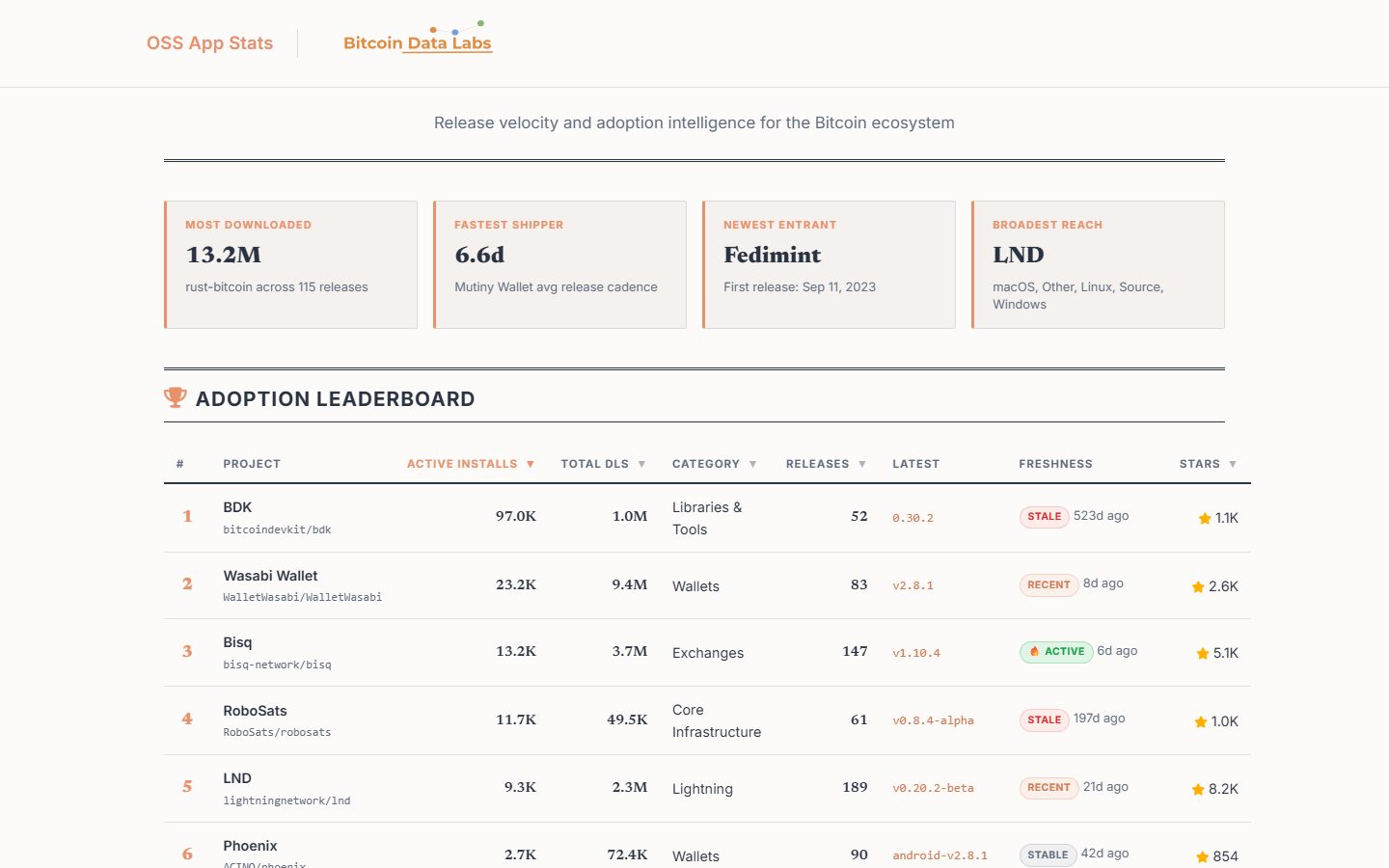This screenshot has width=1389, height=868.
Task: Click the Phoenix project name
Action: 250,846
